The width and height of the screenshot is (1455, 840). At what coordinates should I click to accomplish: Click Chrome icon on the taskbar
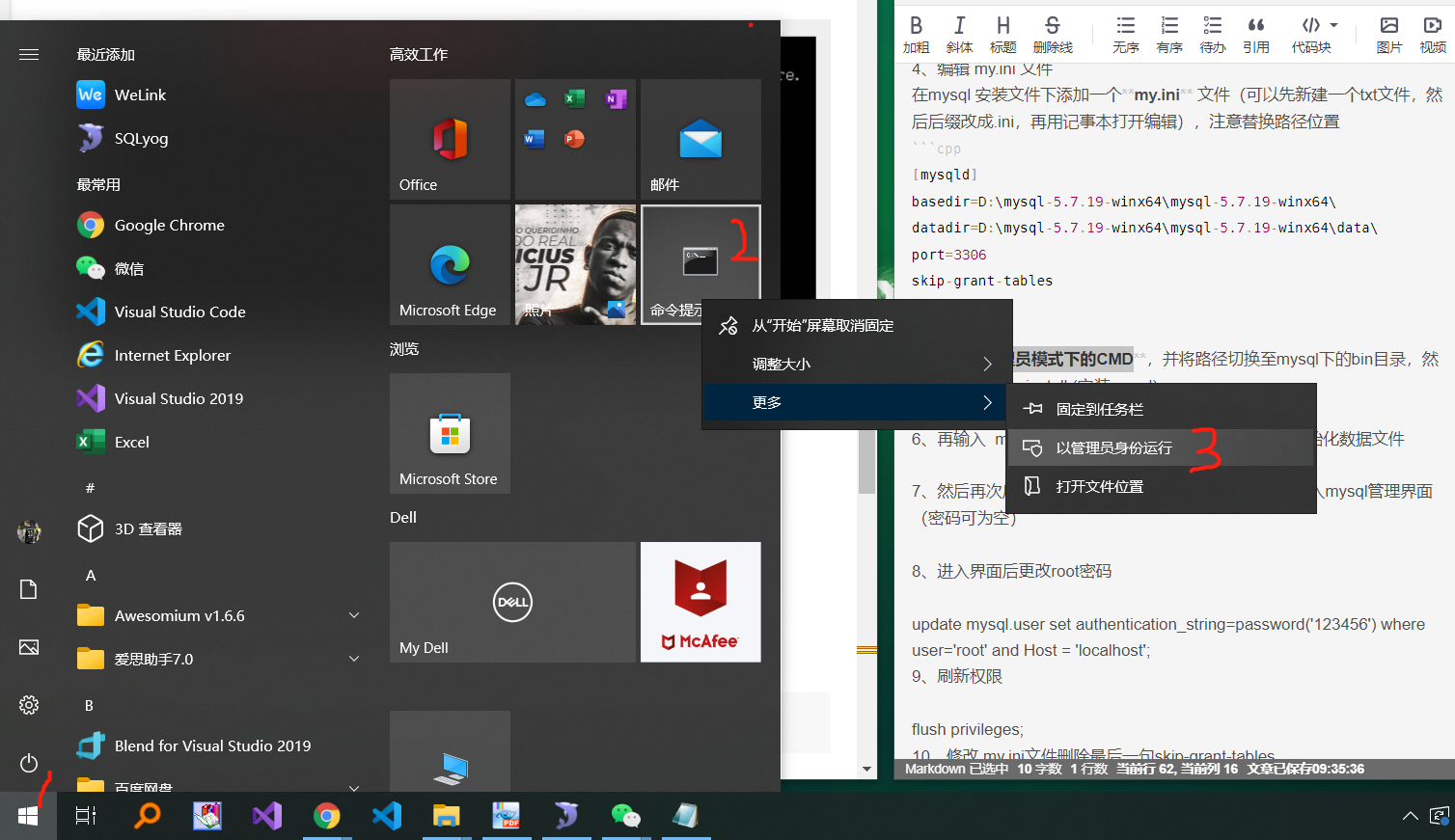pyautogui.click(x=326, y=816)
